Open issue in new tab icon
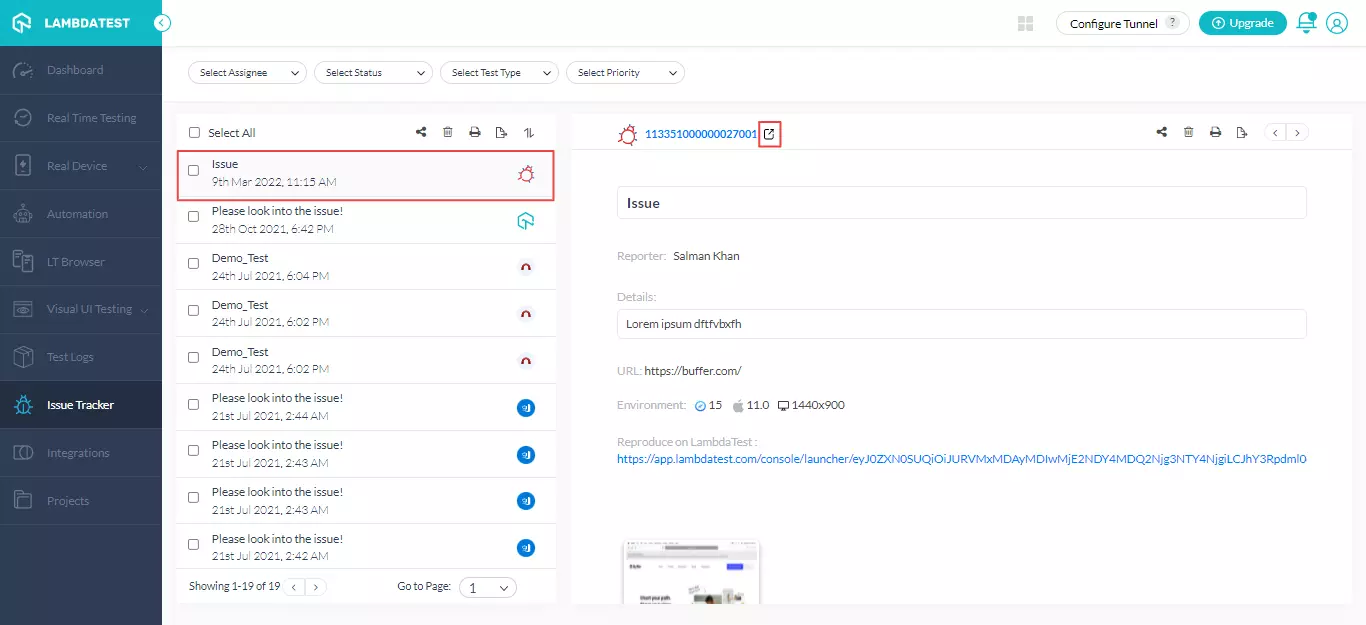This screenshot has height=625, width=1366. (x=769, y=133)
